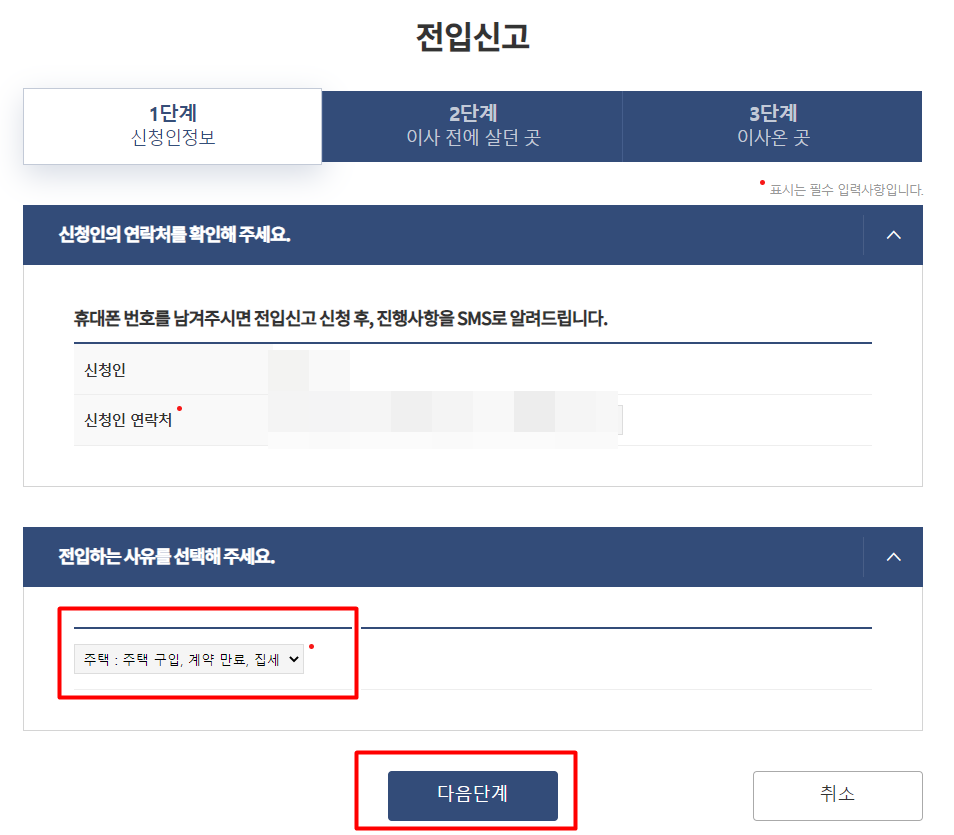The height and width of the screenshot is (835, 954).
Task: Open the 주택 : 주택 구입 reason dropdown
Action: 189,659
